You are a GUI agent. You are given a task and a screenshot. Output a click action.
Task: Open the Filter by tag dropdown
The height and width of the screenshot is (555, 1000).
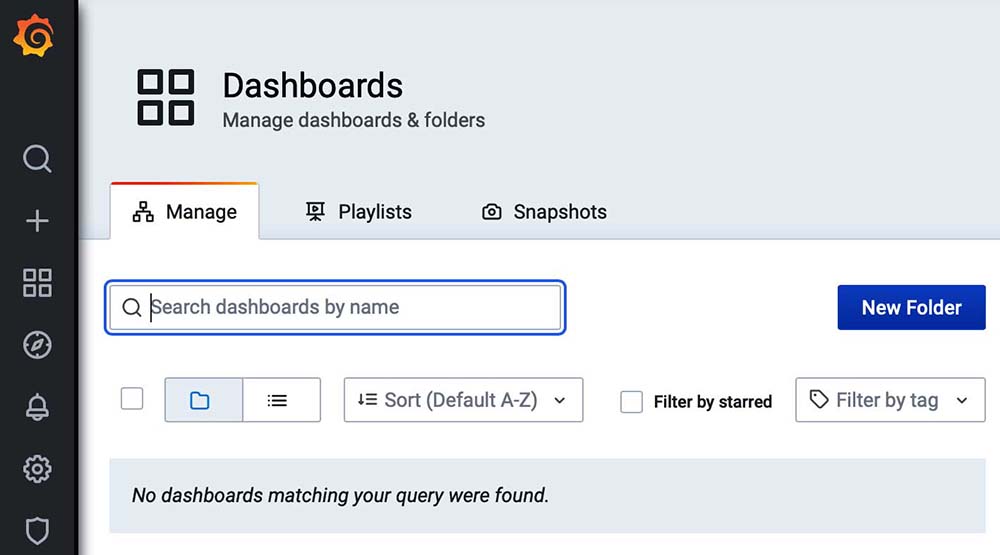[890, 400]
